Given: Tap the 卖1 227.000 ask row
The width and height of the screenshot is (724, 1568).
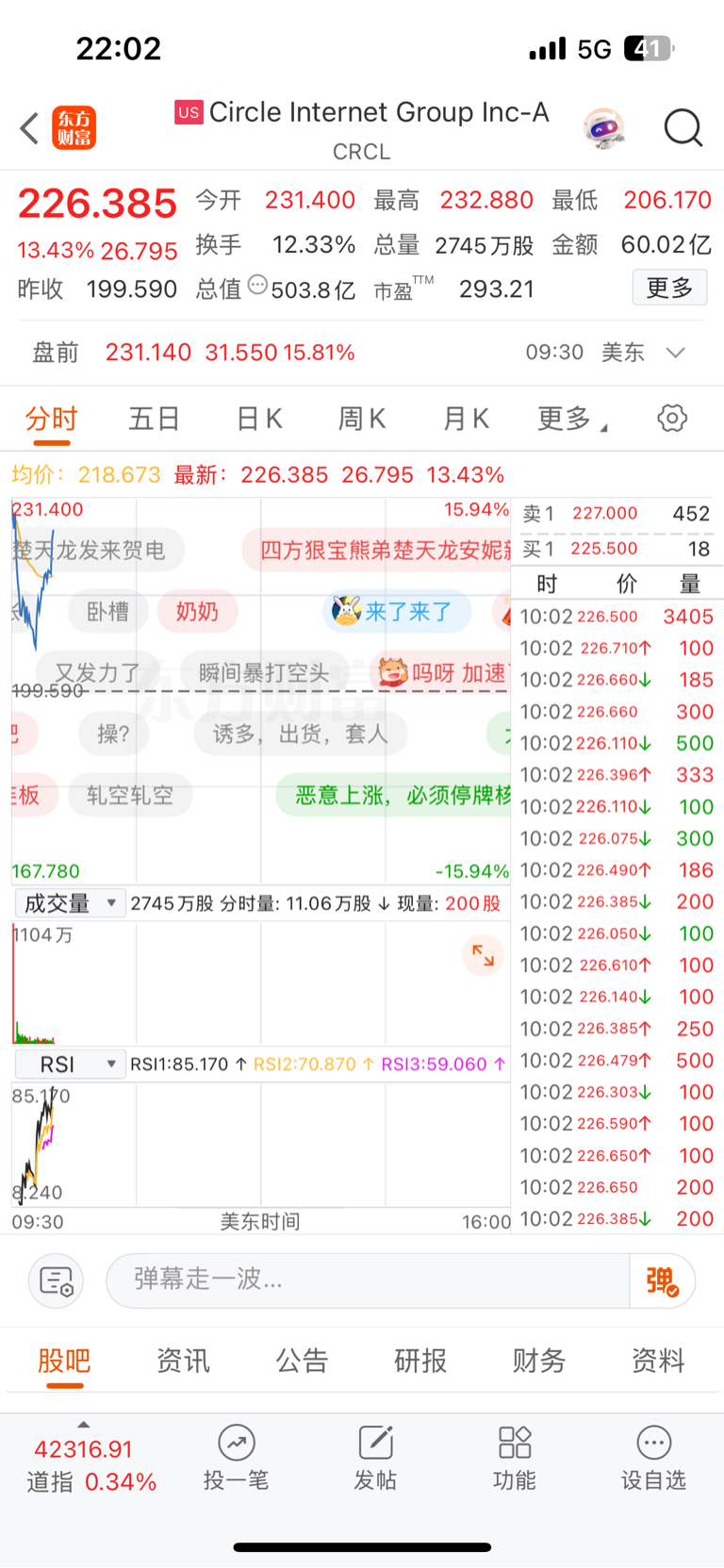Looking at the screenshot, I should [x=617, y=513].
